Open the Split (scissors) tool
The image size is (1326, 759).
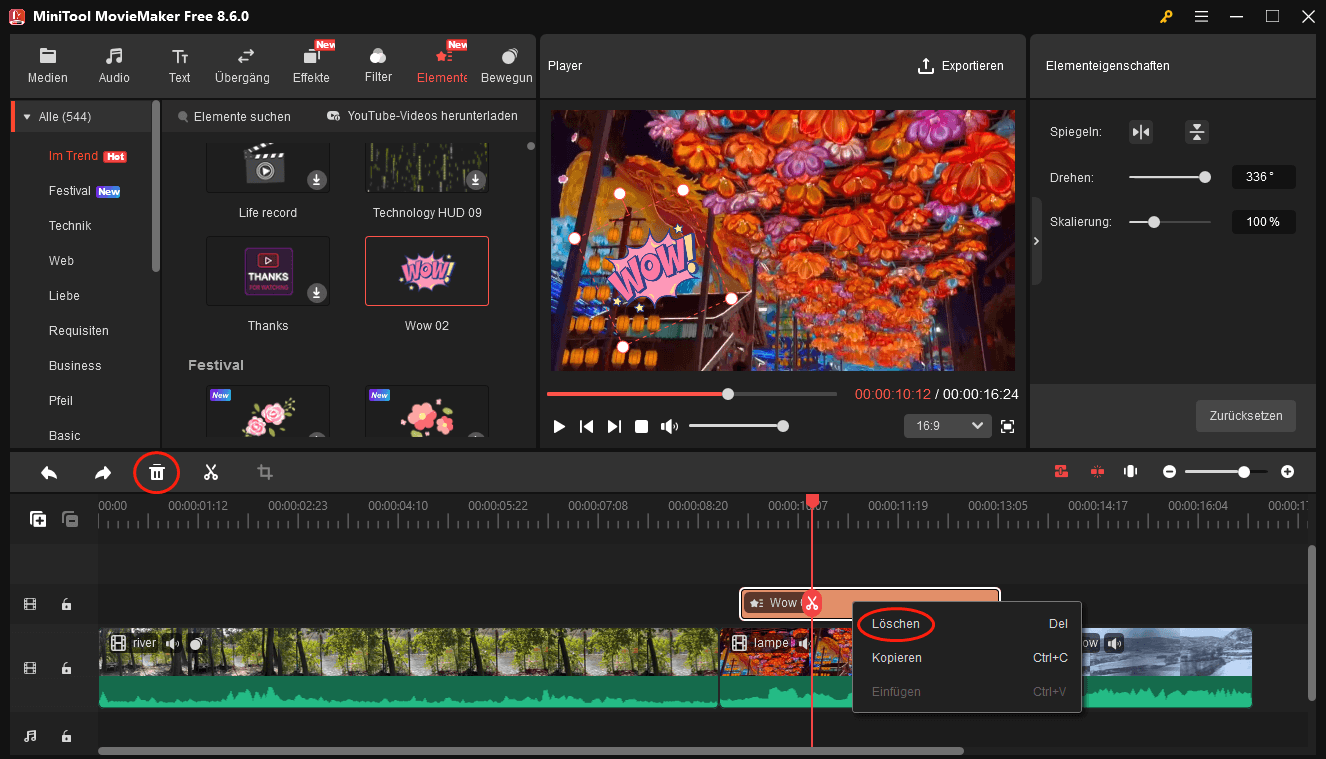click(211, 471)
